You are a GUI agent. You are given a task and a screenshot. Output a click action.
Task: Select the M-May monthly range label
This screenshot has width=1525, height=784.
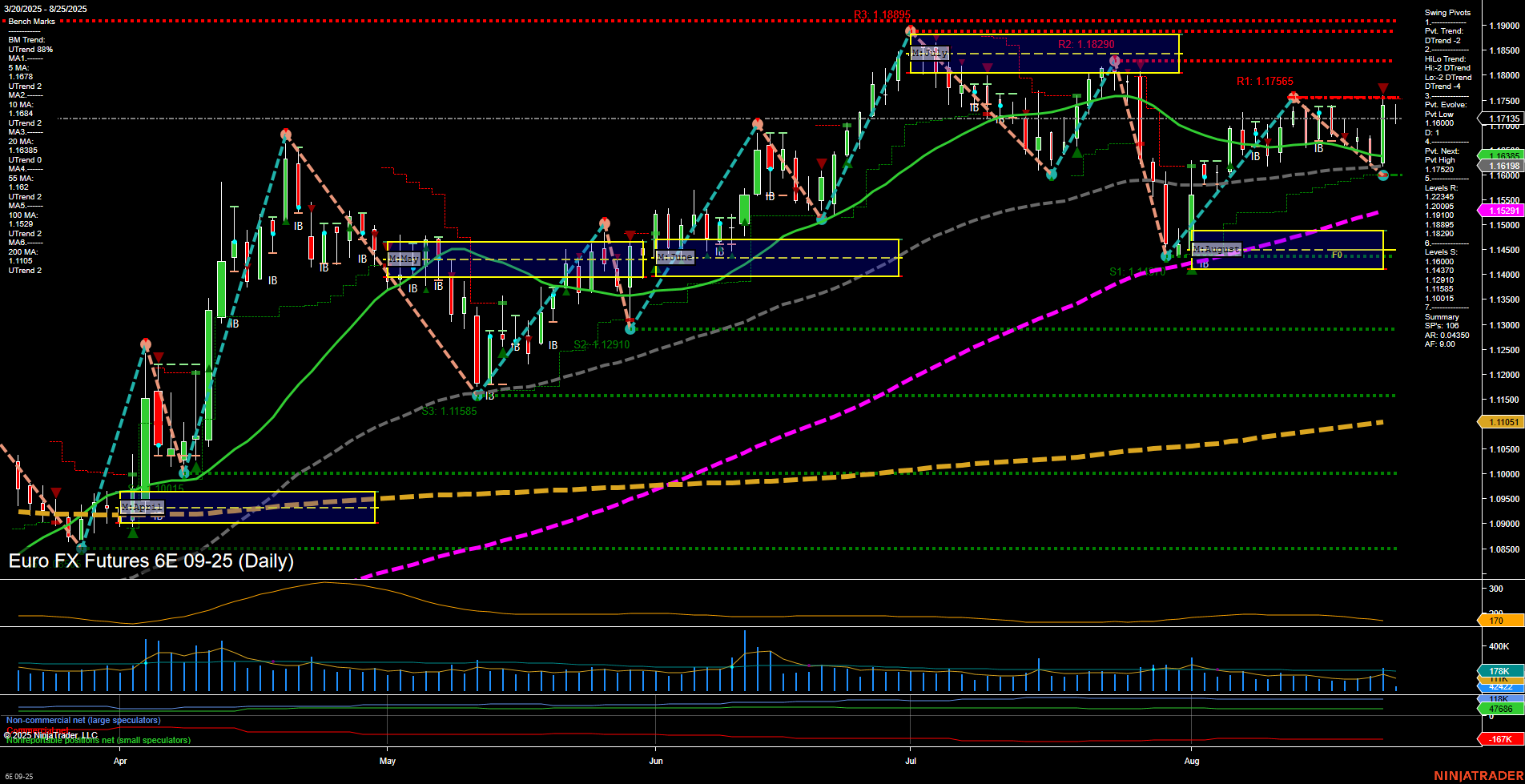[x=404, y=259]
